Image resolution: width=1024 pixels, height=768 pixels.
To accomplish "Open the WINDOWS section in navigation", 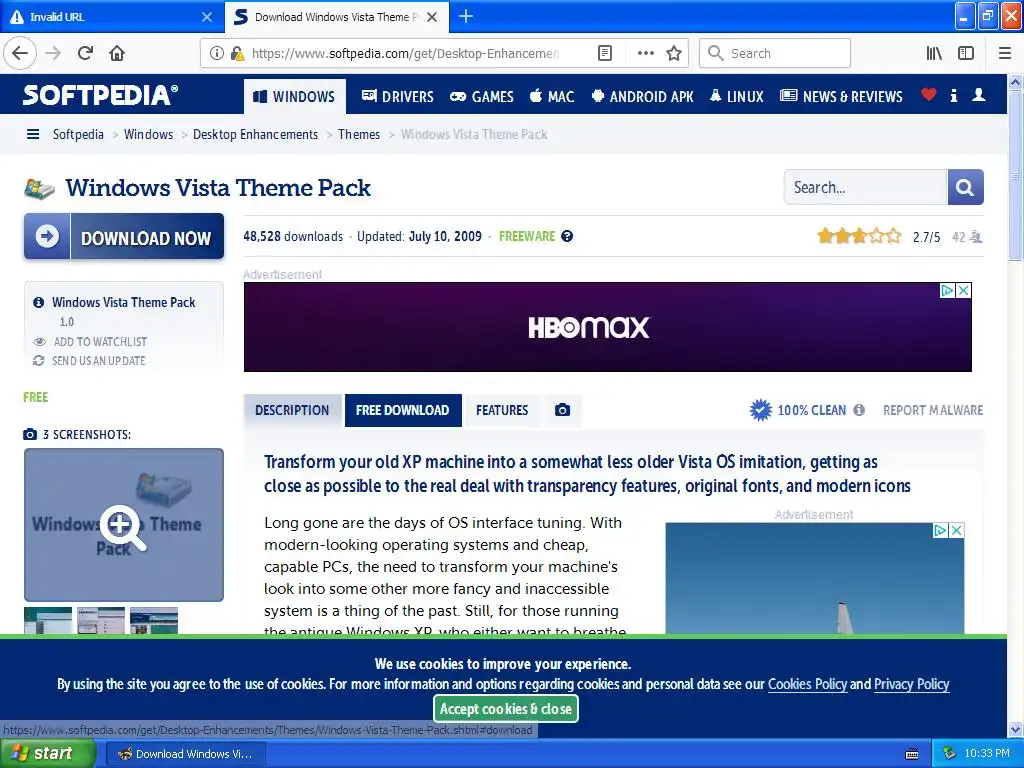I will (295, 97).
